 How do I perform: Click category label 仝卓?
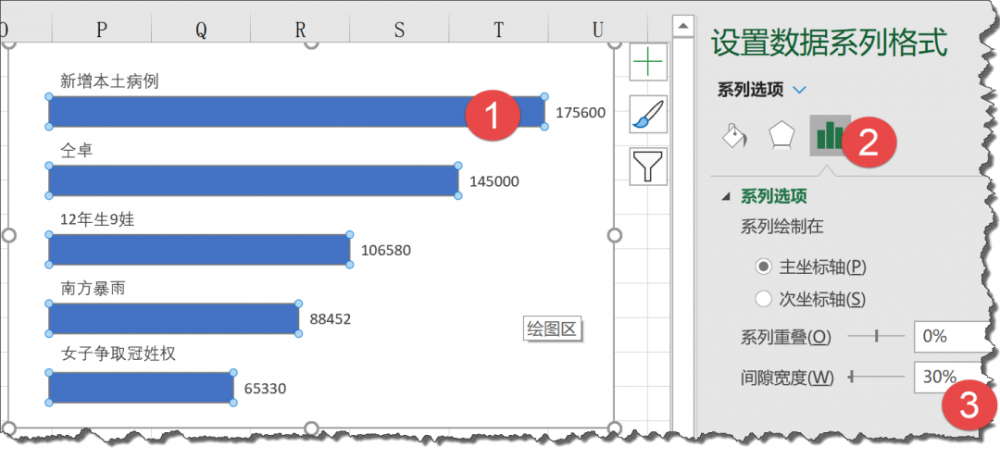[x=77, y=151]
